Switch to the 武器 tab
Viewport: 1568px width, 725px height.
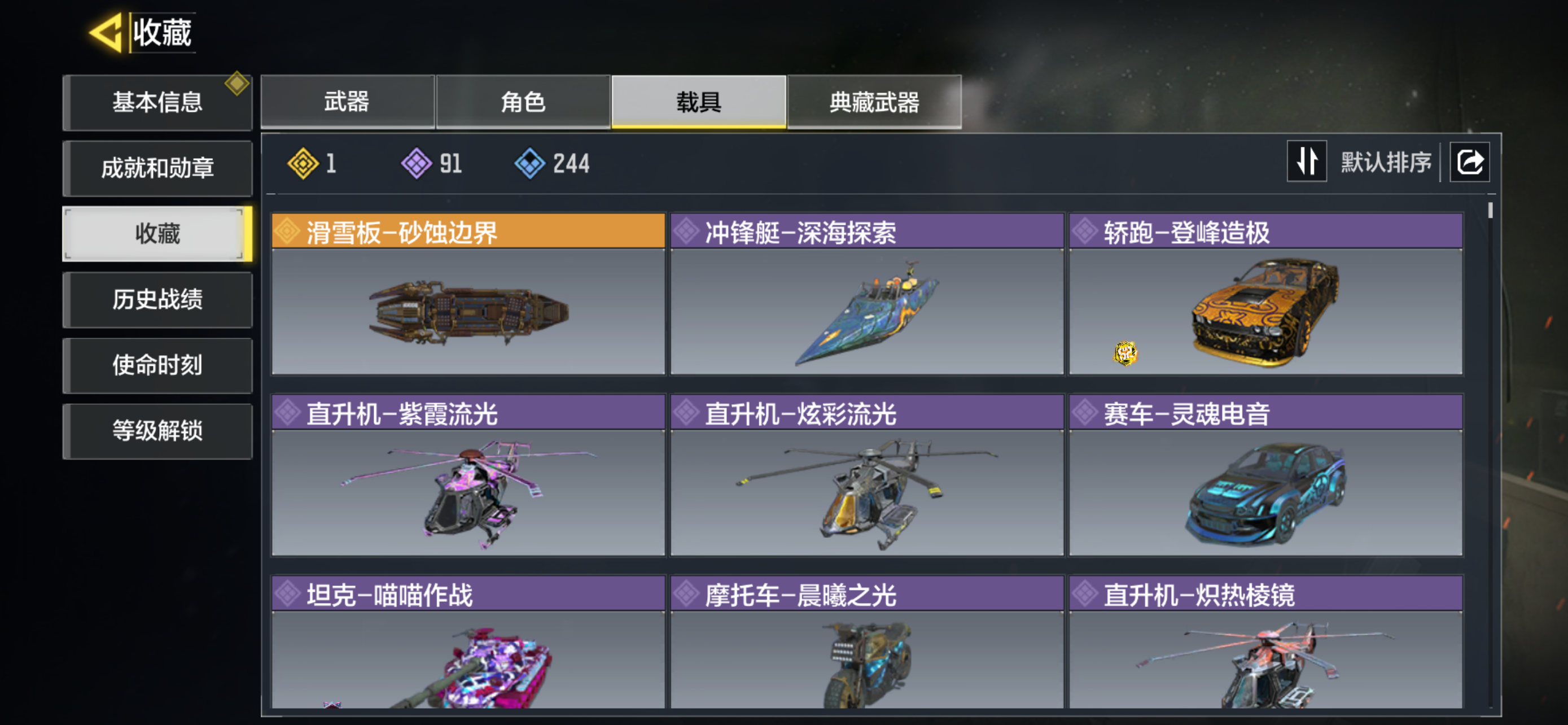(348, 102)
